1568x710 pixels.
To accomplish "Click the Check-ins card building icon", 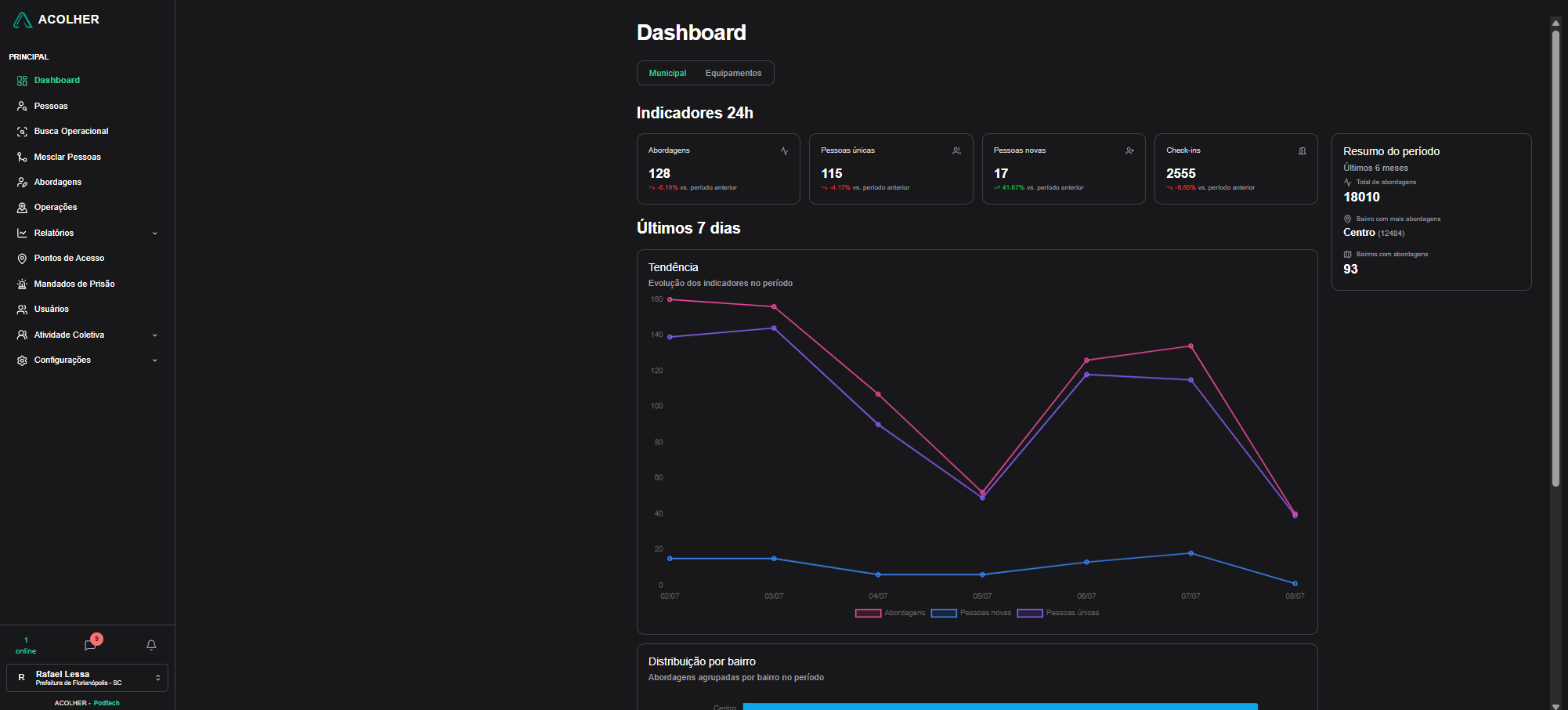I will [x=1302, y=150].
